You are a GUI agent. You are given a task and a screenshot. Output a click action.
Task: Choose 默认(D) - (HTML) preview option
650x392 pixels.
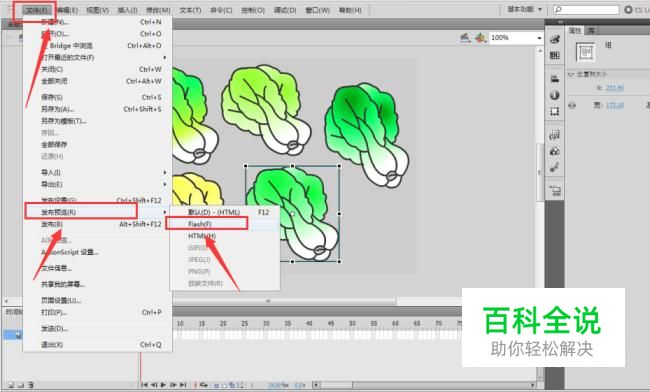coord(225,212)
